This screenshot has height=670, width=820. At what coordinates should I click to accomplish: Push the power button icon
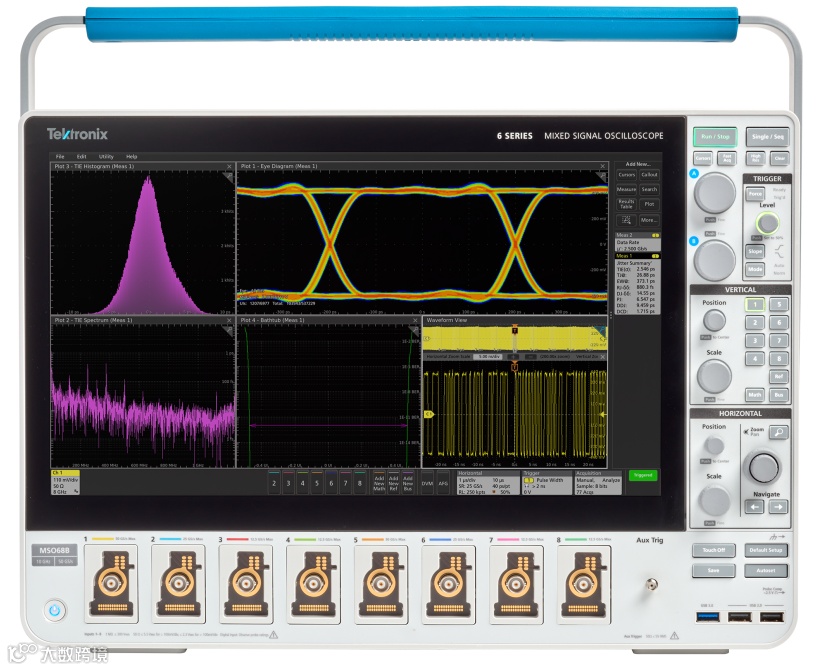click(x=54, y=610)
